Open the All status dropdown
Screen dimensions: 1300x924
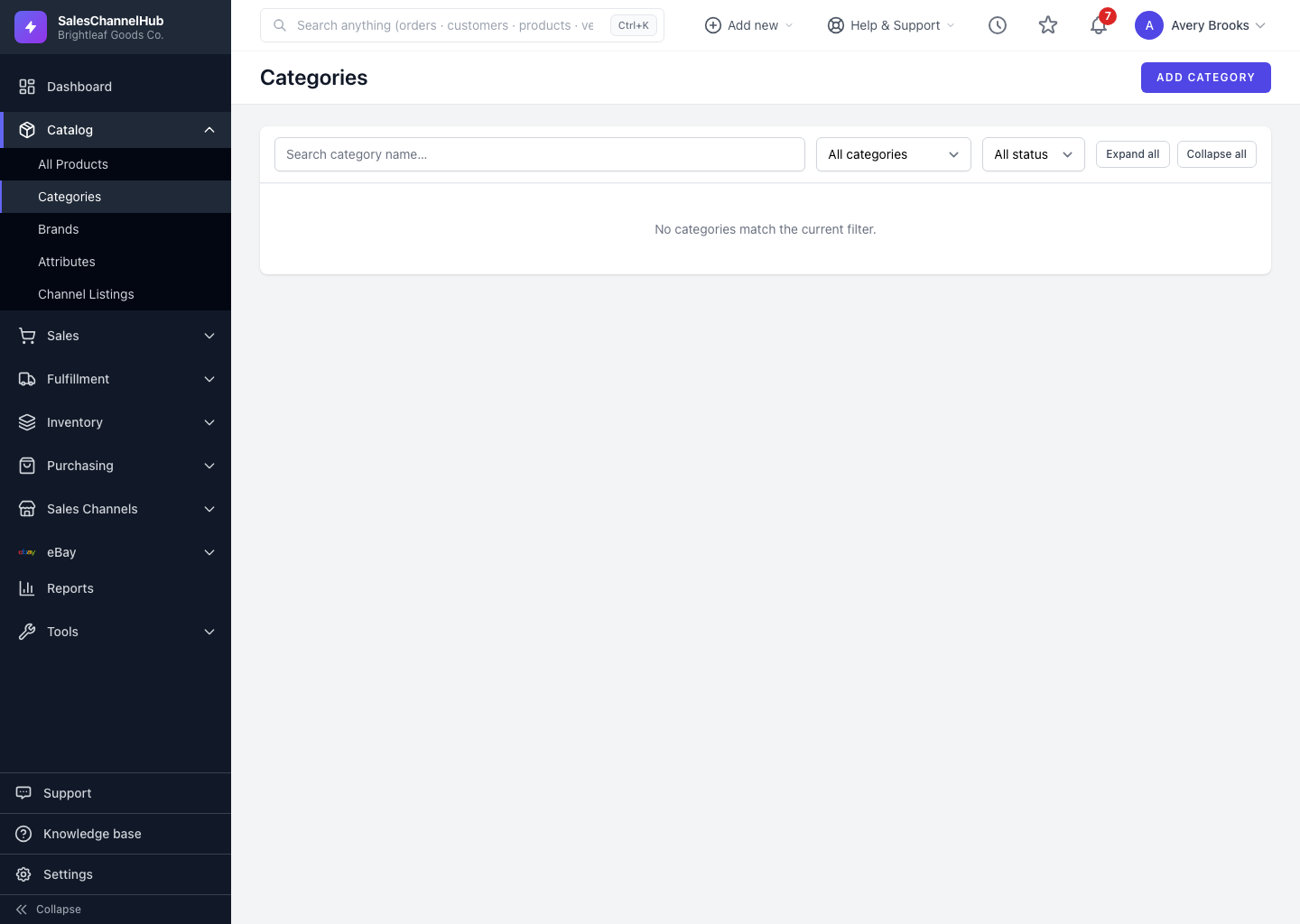(x=1034, y=154)
